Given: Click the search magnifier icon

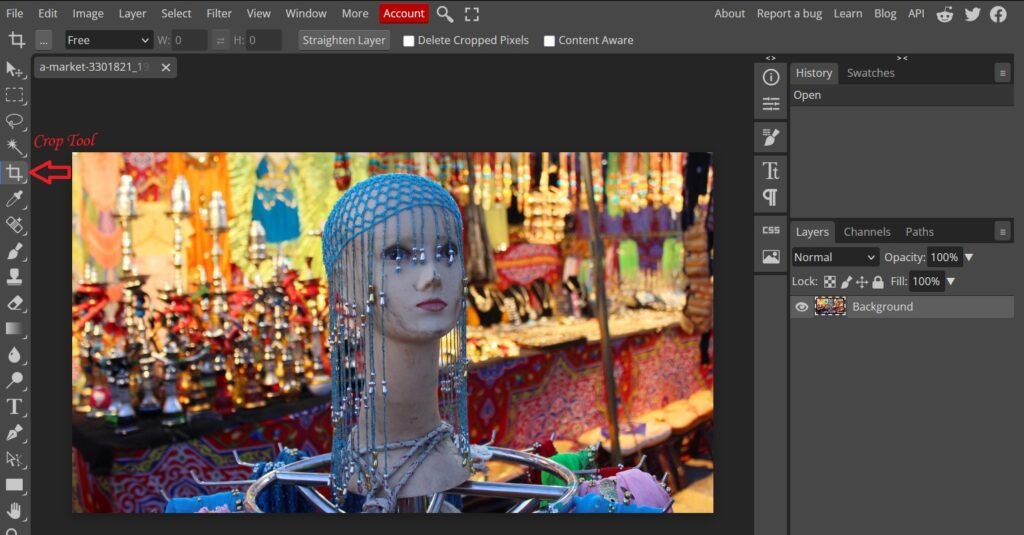Looking at the screenshot, I should click(x=445, y=14).
